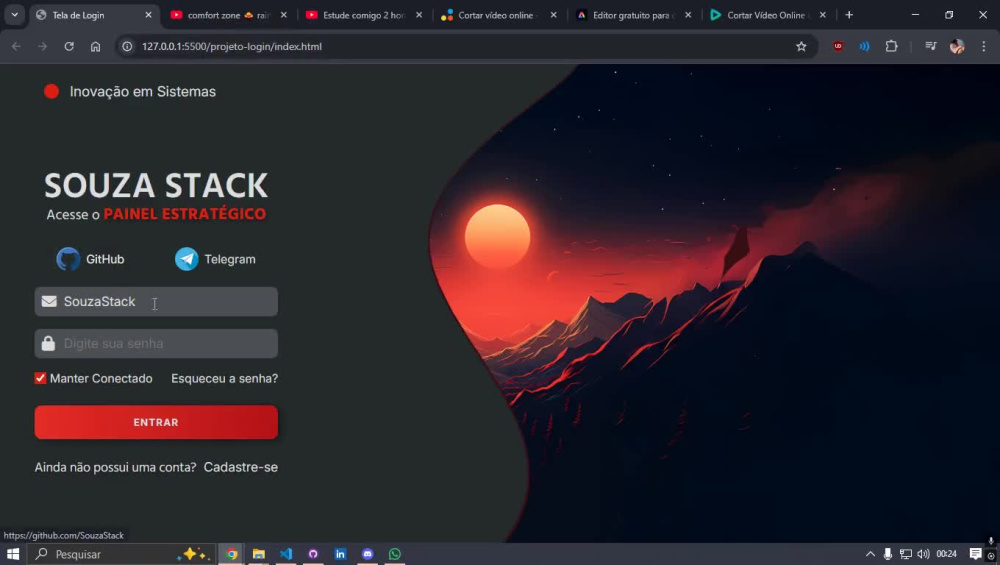Open the Windows Start menu
The height and width of the screenshot is (565, 1000).
pos(13,554)
